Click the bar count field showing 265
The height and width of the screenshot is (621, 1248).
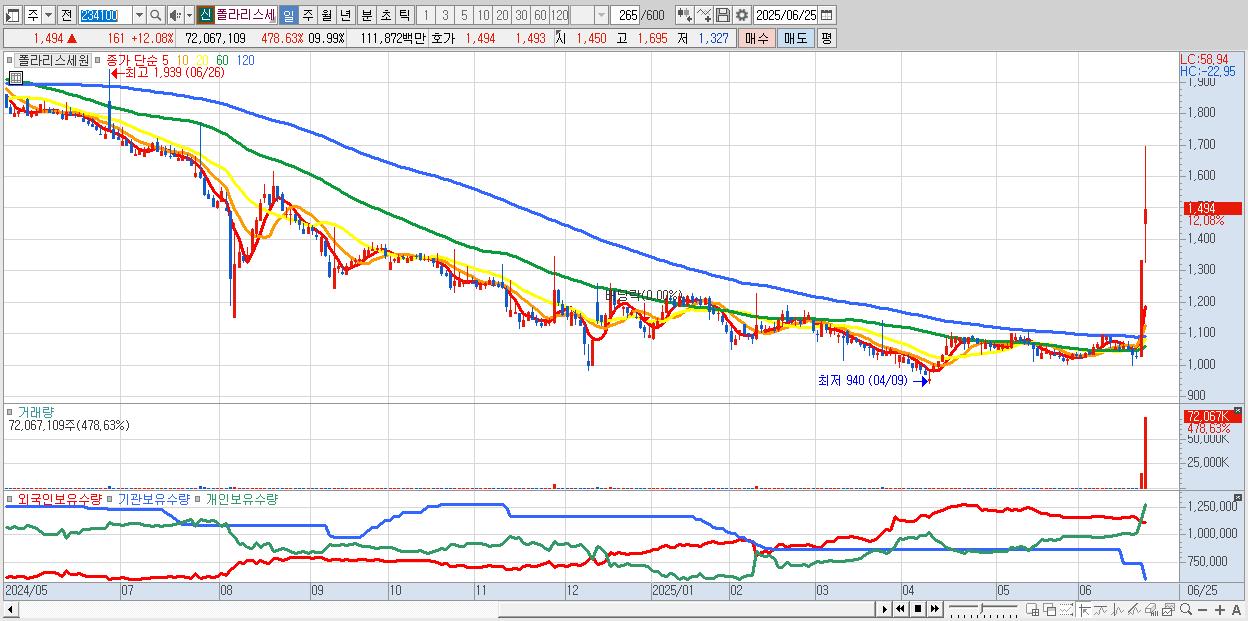click(624, 15)
